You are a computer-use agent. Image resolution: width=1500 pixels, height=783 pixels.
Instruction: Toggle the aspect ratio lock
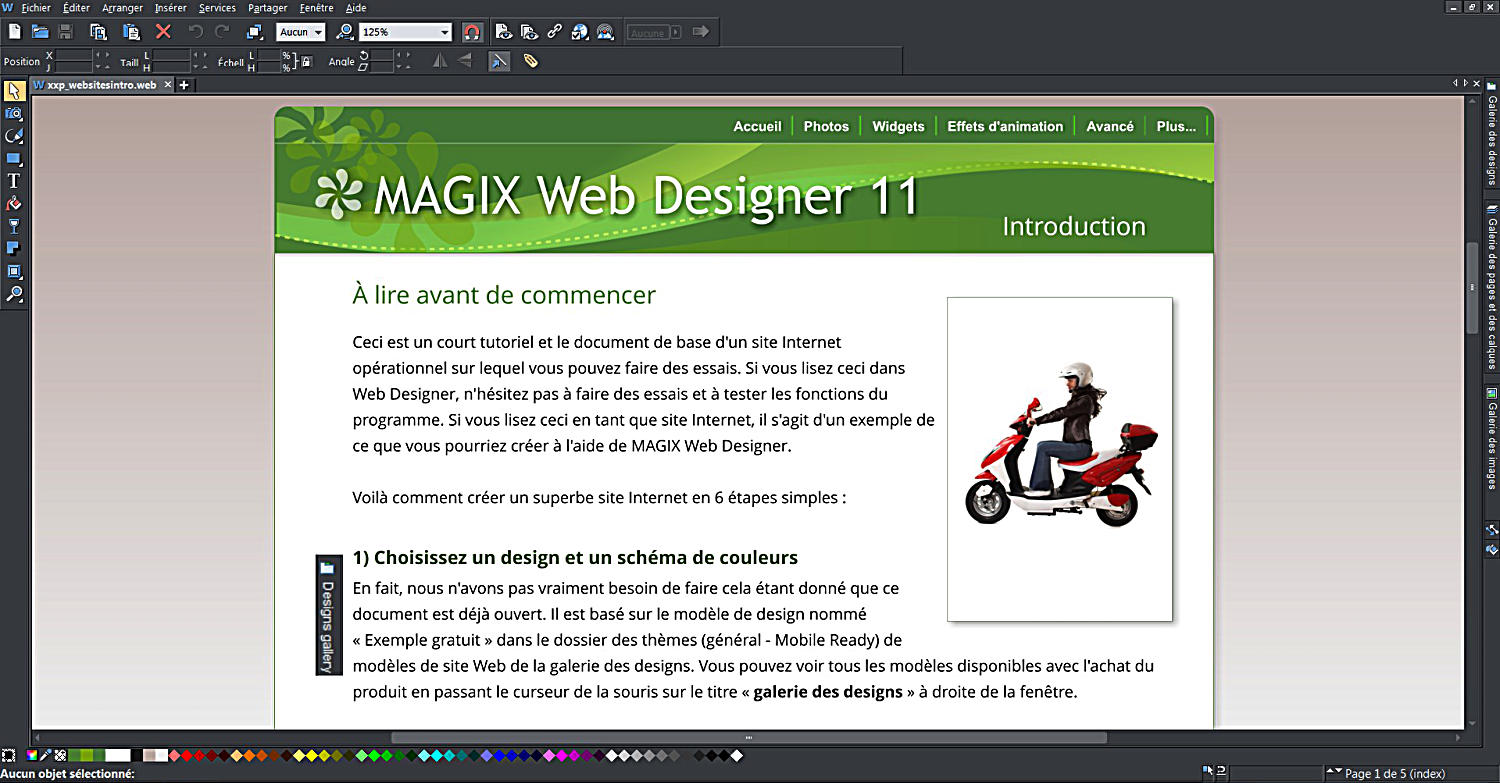click(x=306, y=61)
